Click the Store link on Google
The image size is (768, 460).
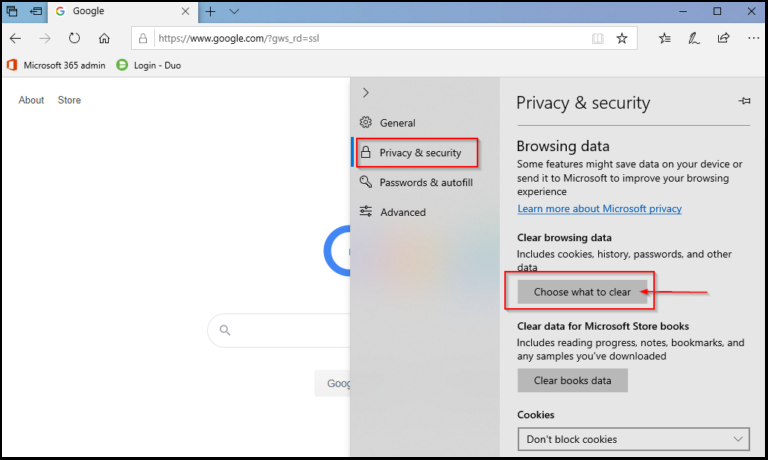point(69,100)
